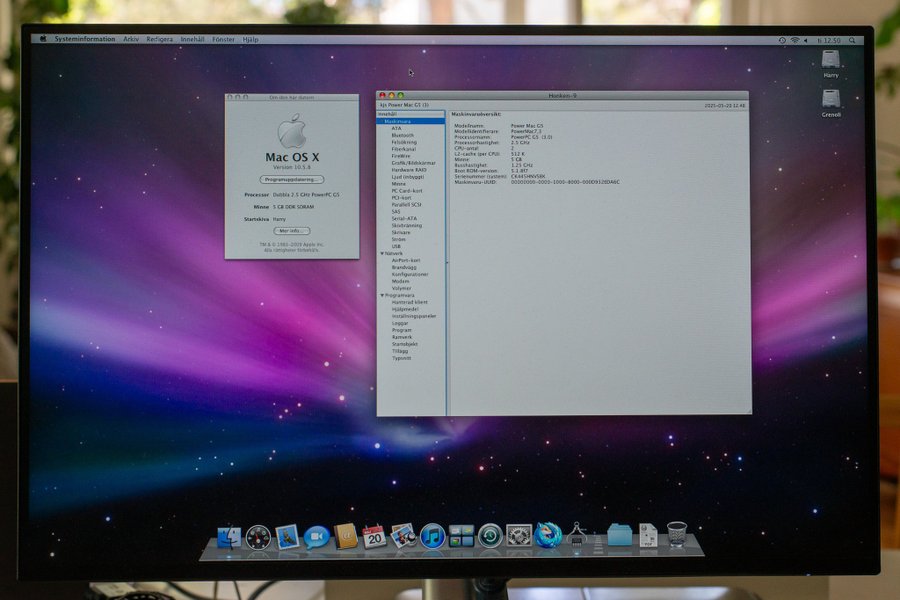Click the System Profiler caliper icon in dock
The width and height of the screenshot is (900, 600).
(x=577, y=534)
